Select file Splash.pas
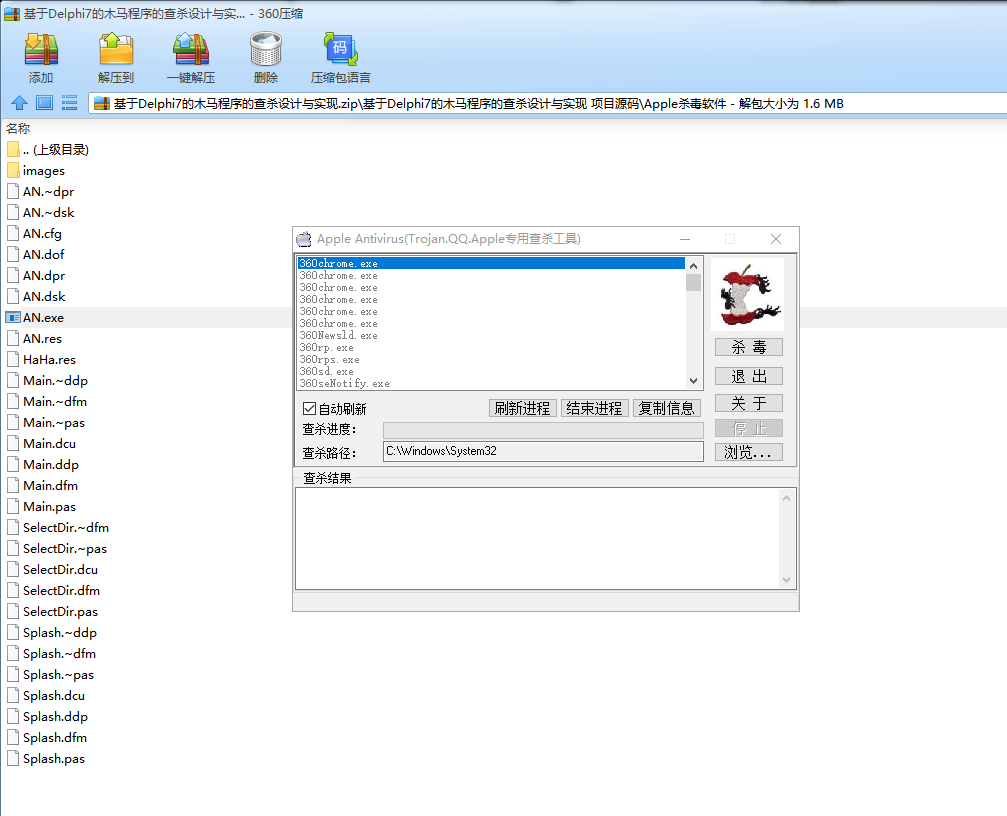1007x816 pixels. 46,759
